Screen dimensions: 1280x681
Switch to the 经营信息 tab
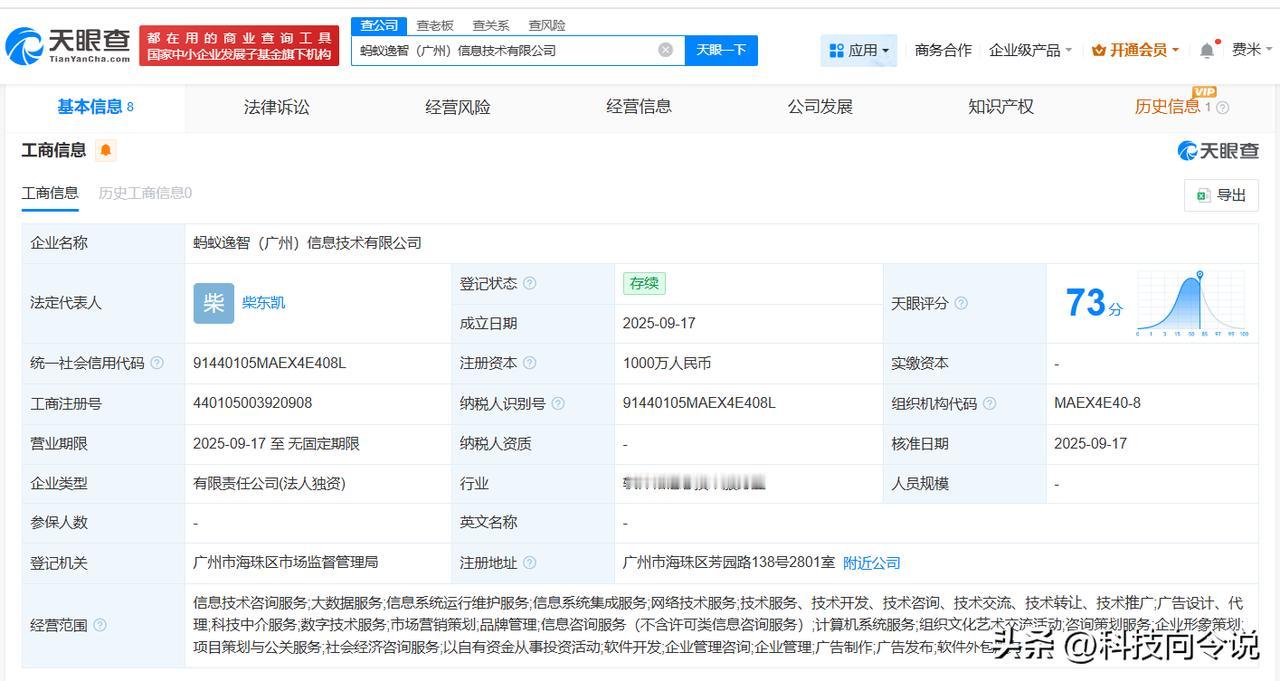(x=639, y=107)
